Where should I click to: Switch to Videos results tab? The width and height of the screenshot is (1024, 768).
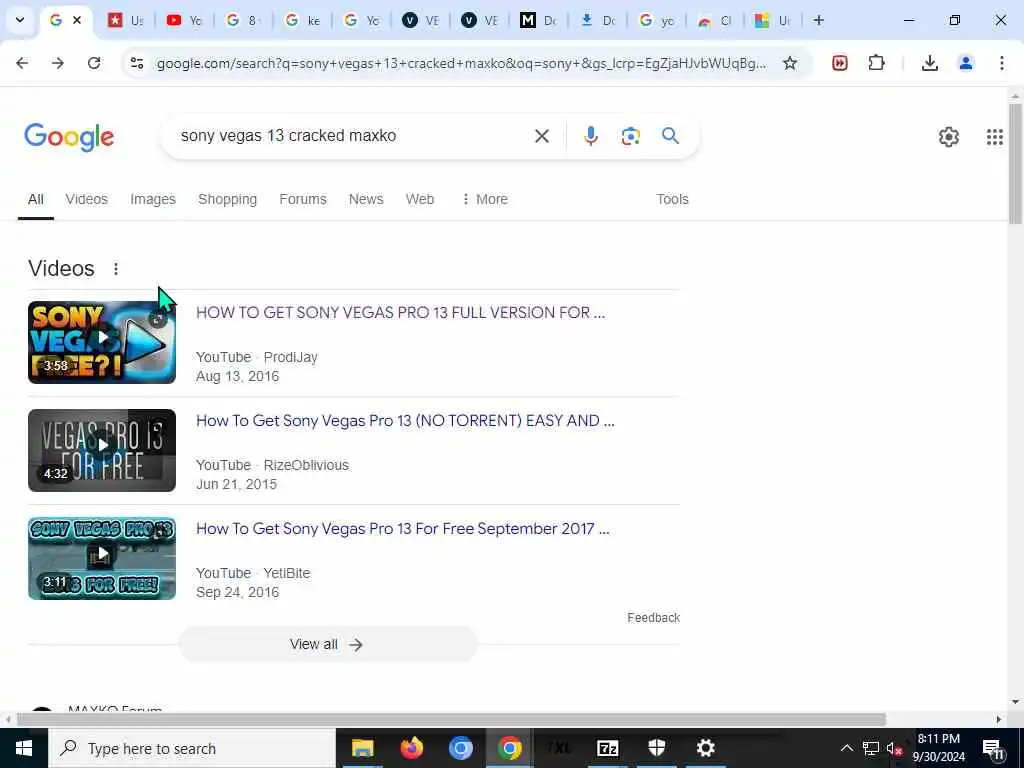(86, 199)
